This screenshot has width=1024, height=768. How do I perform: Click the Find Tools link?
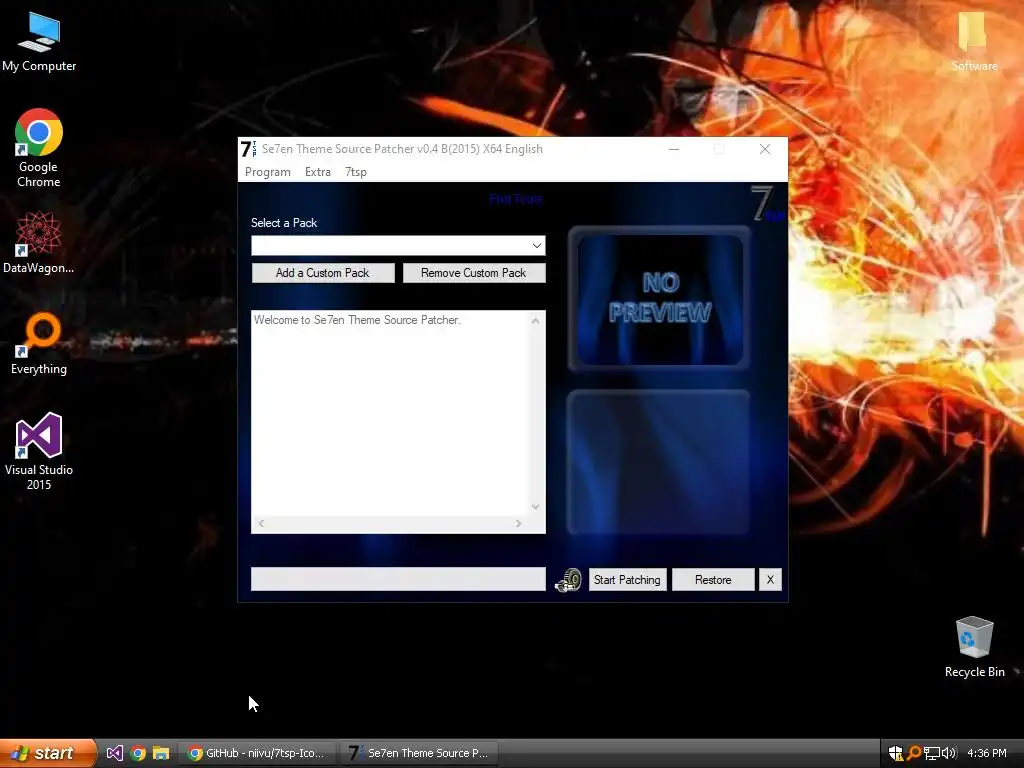pyautogui.click(x=516, y=199)
